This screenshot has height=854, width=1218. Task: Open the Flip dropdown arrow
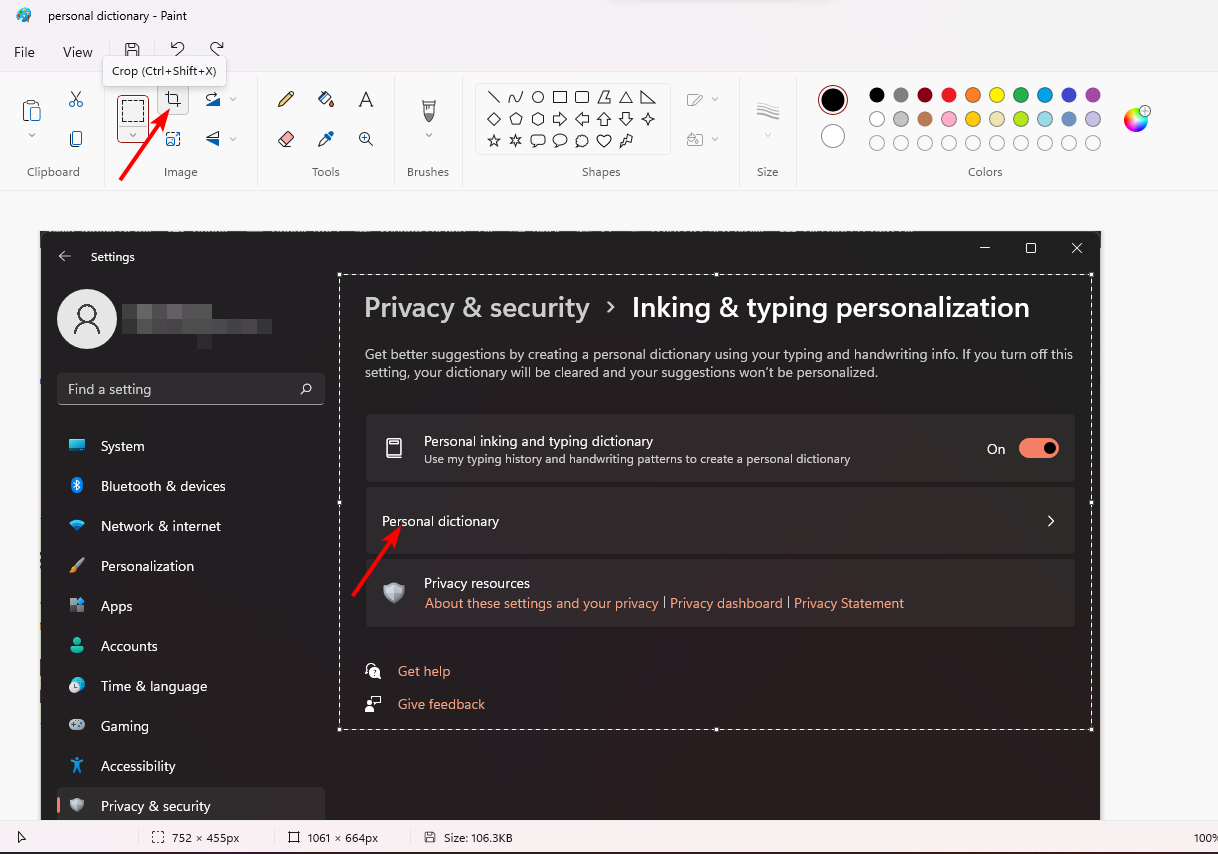(233, 139)
